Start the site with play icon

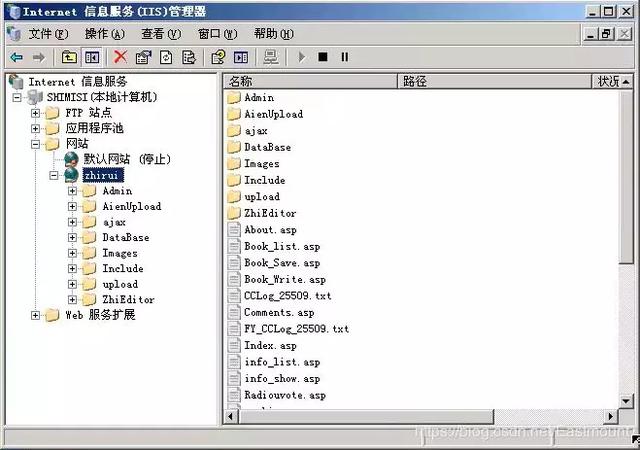[301, 57]
